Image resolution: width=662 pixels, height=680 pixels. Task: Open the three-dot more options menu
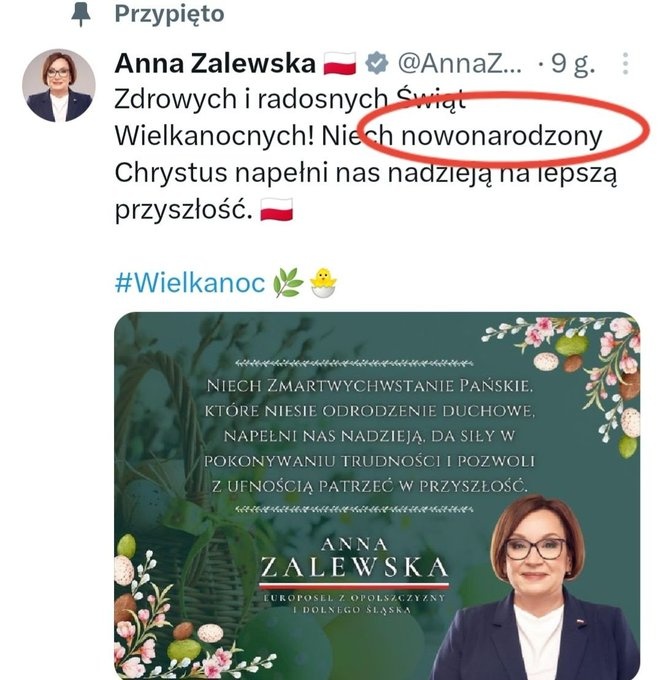[625, 64]
